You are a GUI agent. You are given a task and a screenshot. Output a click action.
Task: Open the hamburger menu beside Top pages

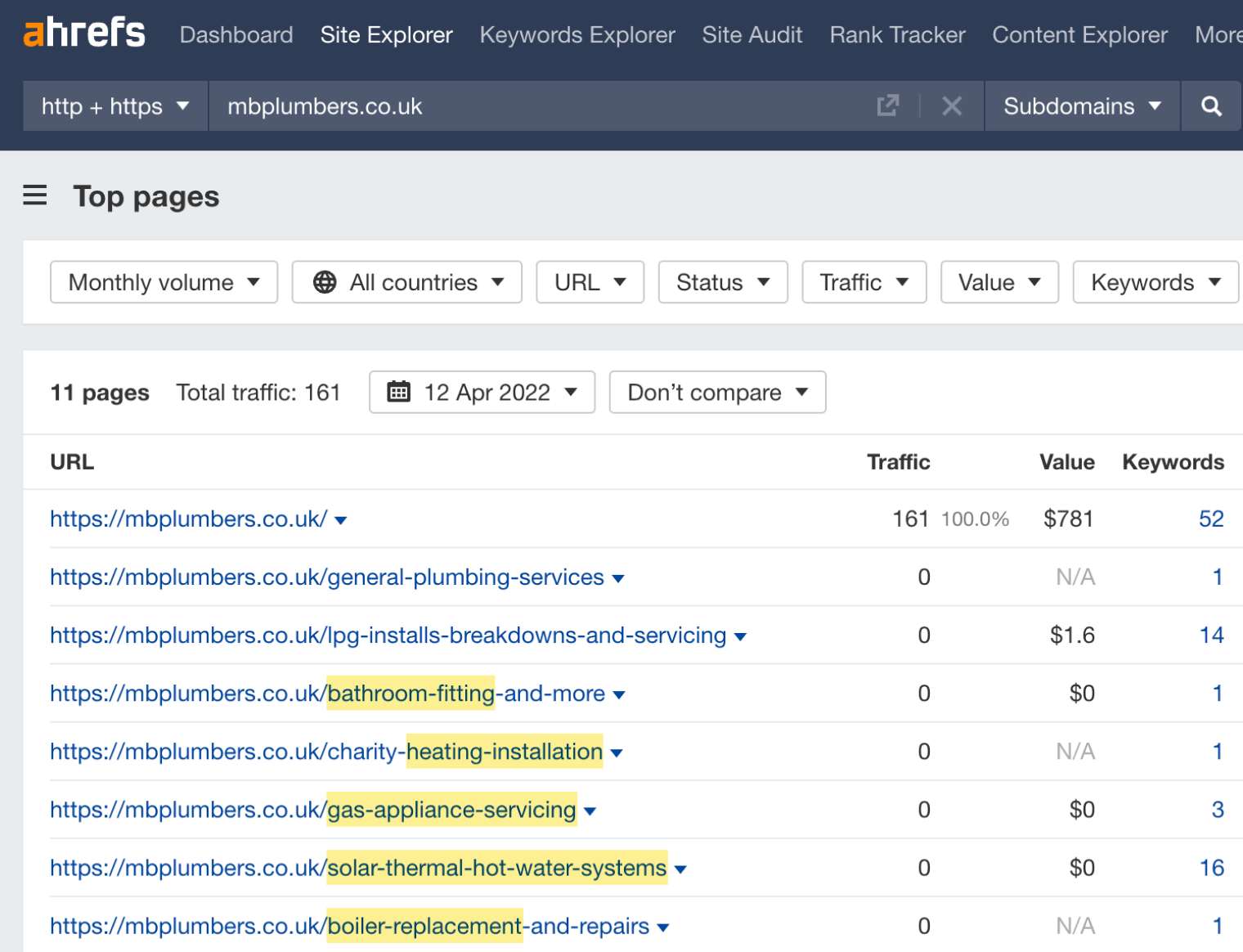click(34, 195)
